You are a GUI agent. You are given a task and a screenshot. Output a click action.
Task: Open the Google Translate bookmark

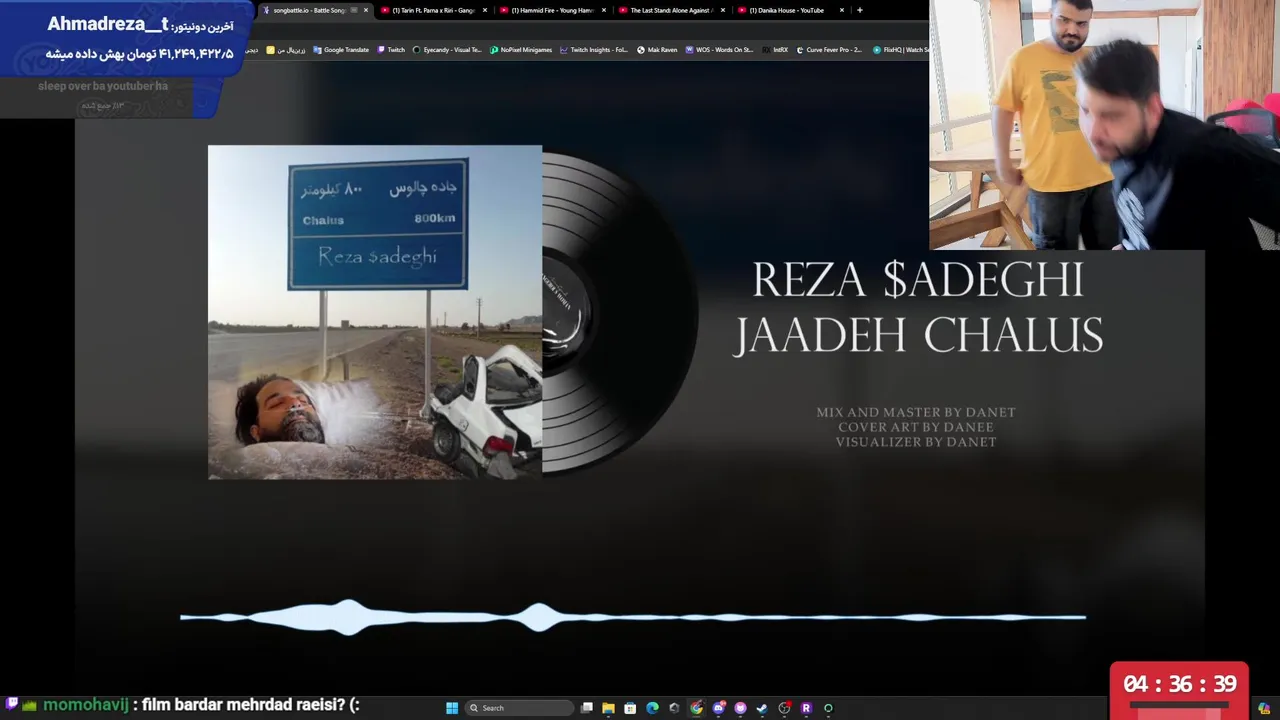coord(341,50)
